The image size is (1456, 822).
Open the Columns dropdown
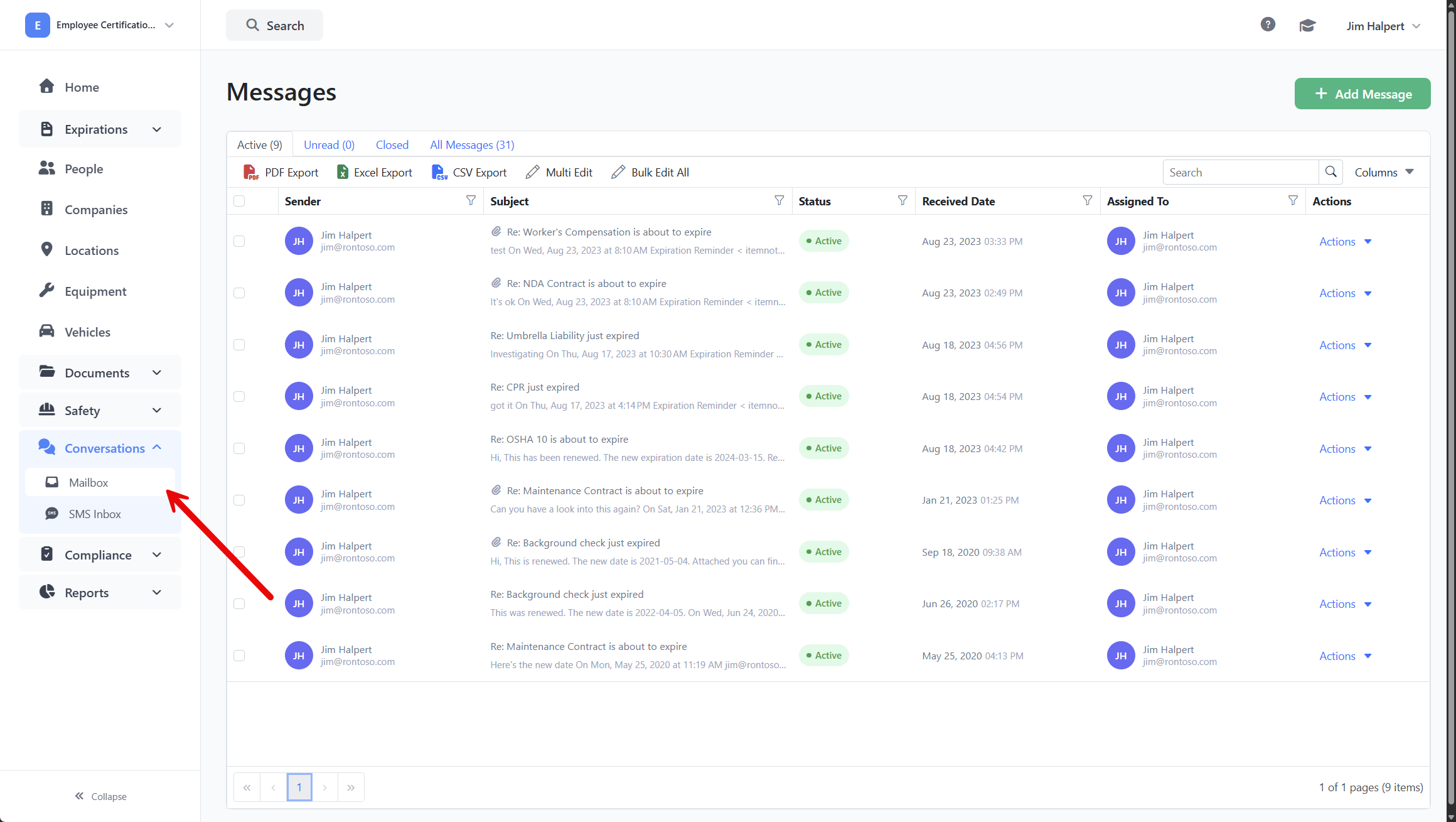1384,172
